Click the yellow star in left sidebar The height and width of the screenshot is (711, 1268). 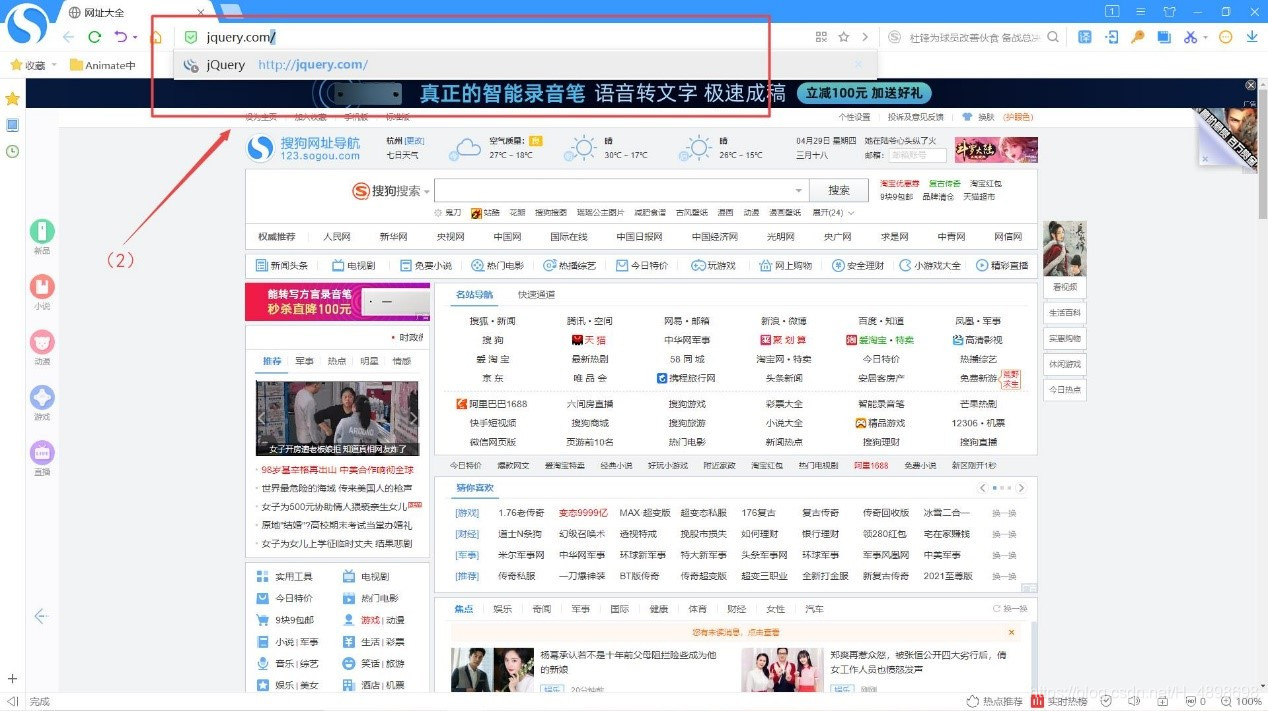(12, 98)
